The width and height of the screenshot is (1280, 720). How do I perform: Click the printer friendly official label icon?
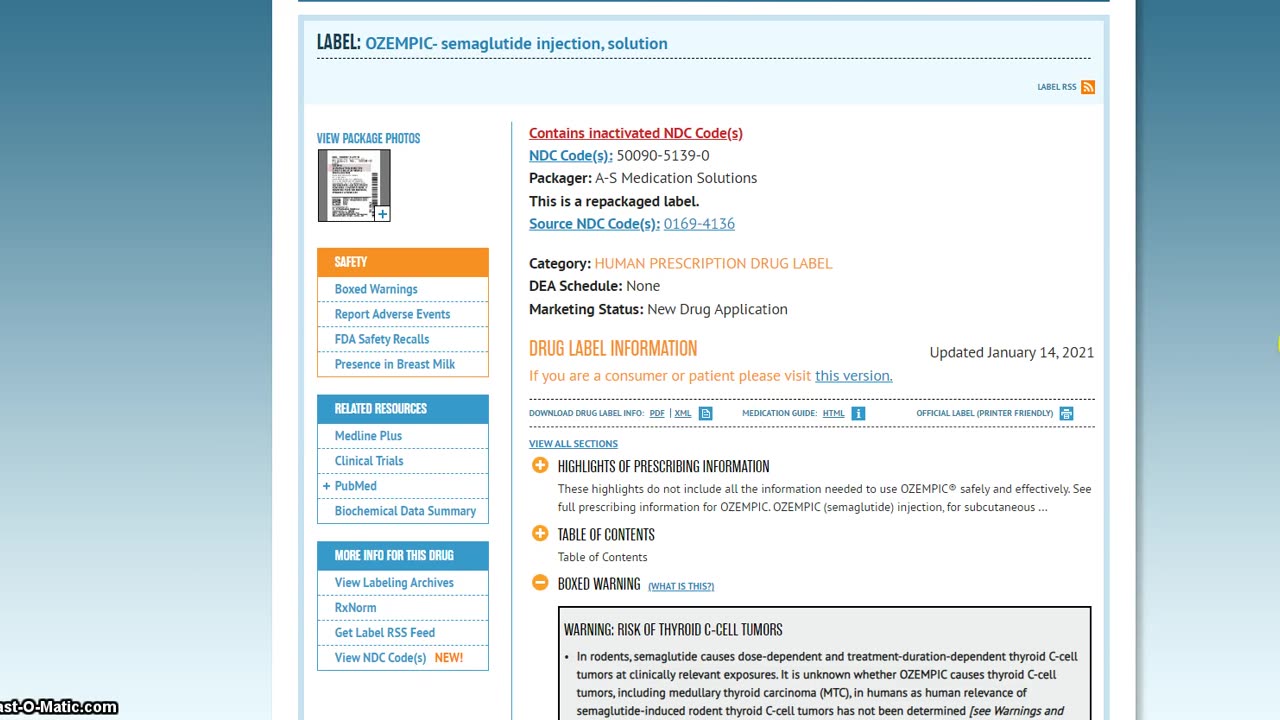click(1066, 413)
